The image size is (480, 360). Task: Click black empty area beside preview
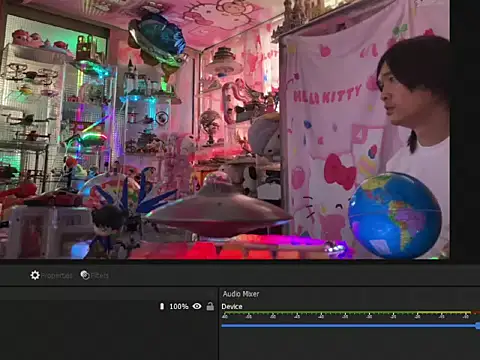tap(465, 130)
